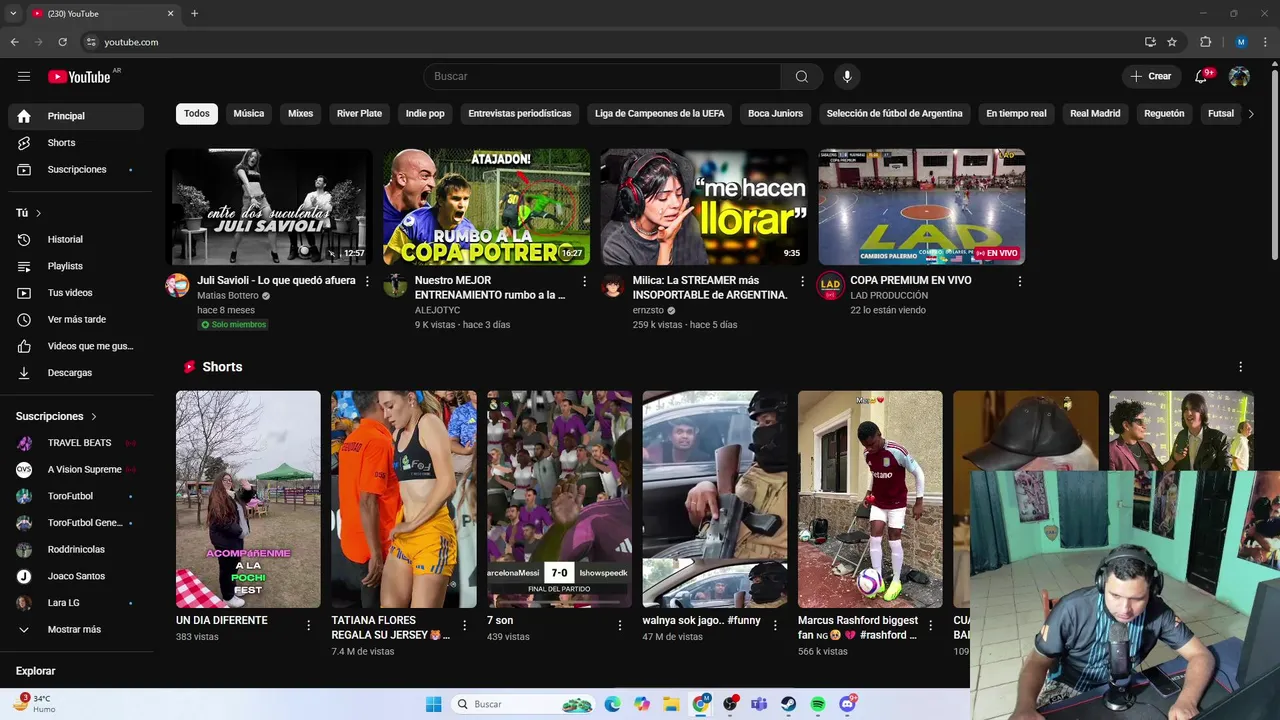Open options for Juli Savioli video
1280x720 pixels.
[x=367, y=282]
